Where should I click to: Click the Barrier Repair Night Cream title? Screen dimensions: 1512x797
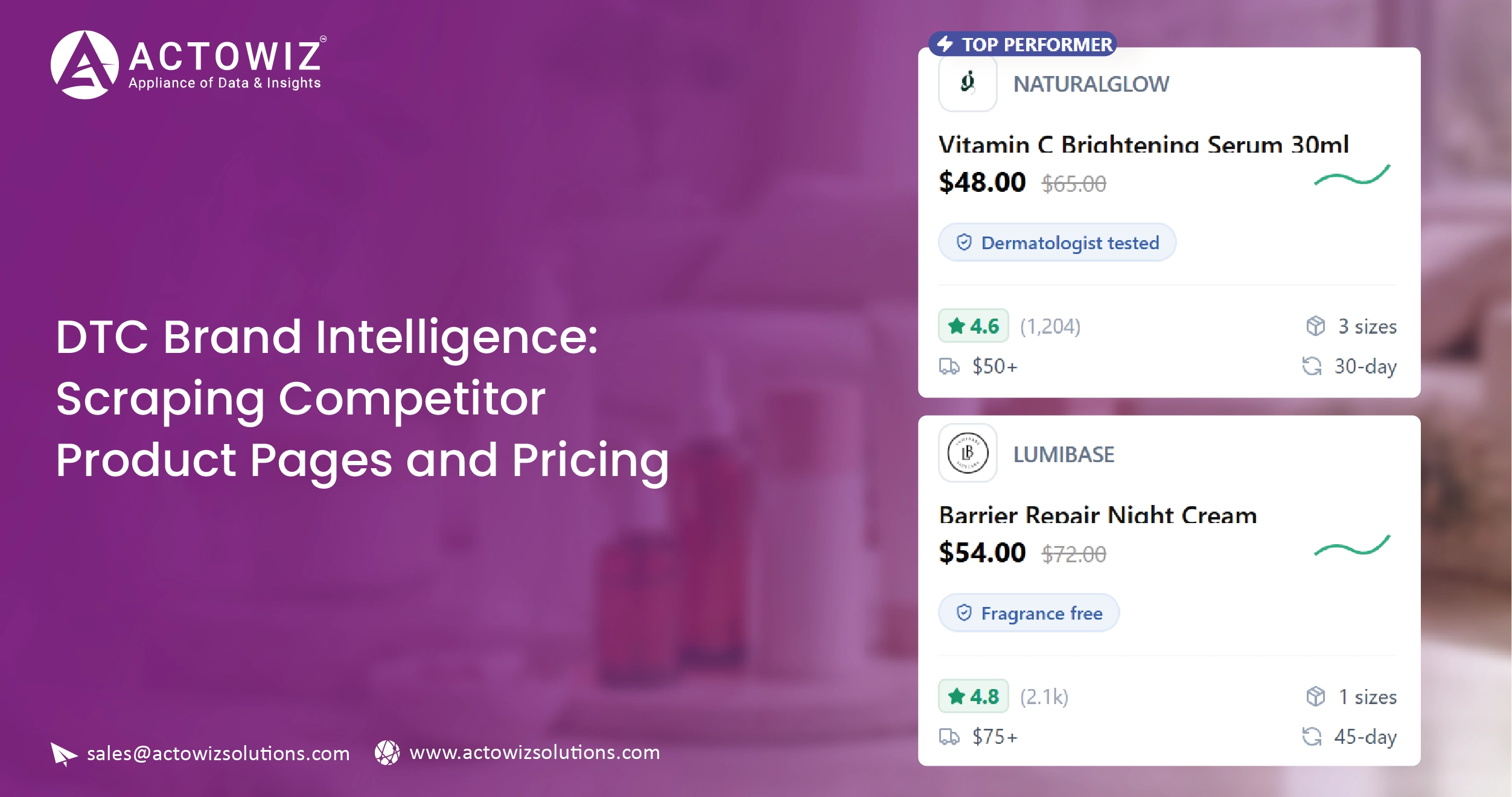tap(1098, 515)
